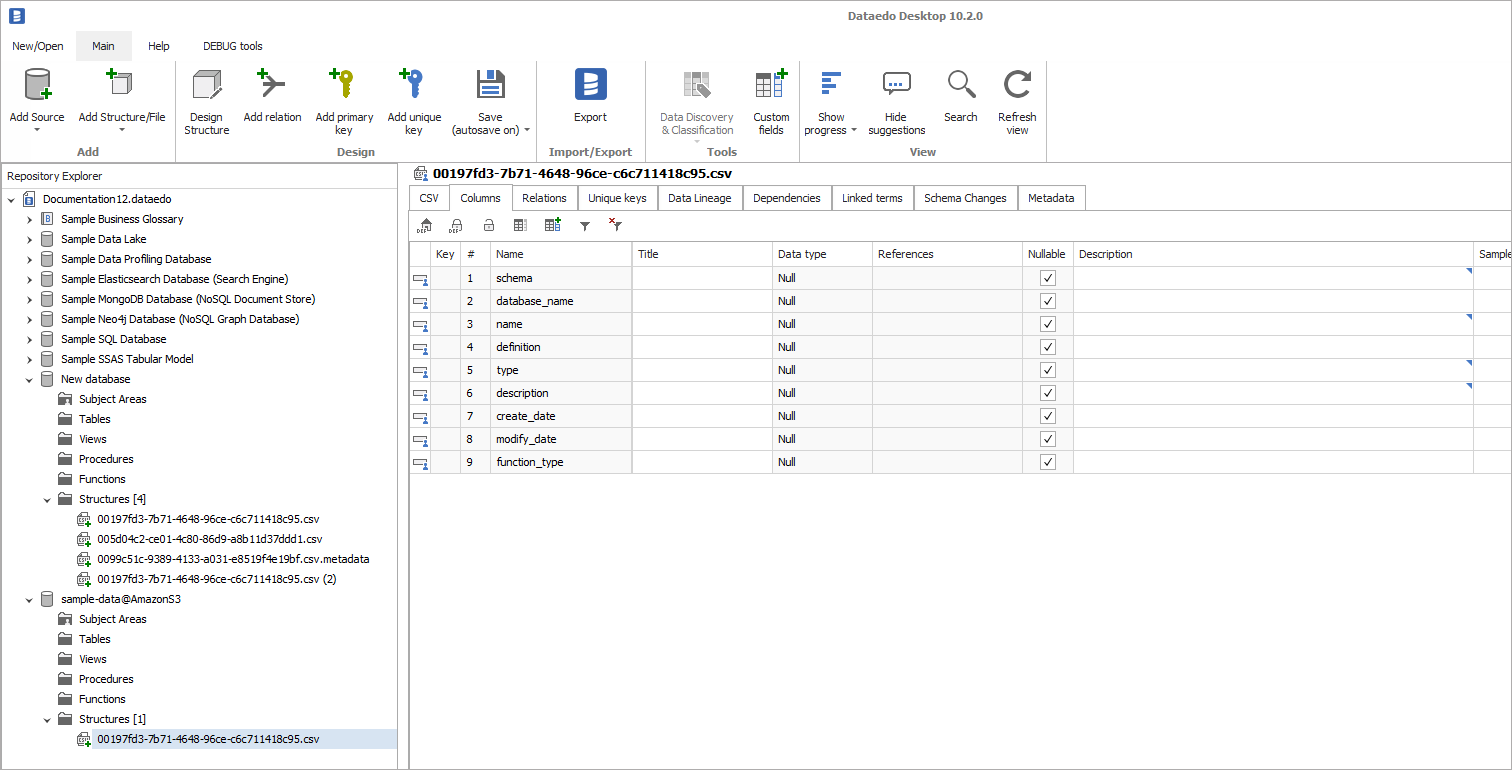
Task: Uncheck Nullable for the schema column
Action: click(1047, 278)
